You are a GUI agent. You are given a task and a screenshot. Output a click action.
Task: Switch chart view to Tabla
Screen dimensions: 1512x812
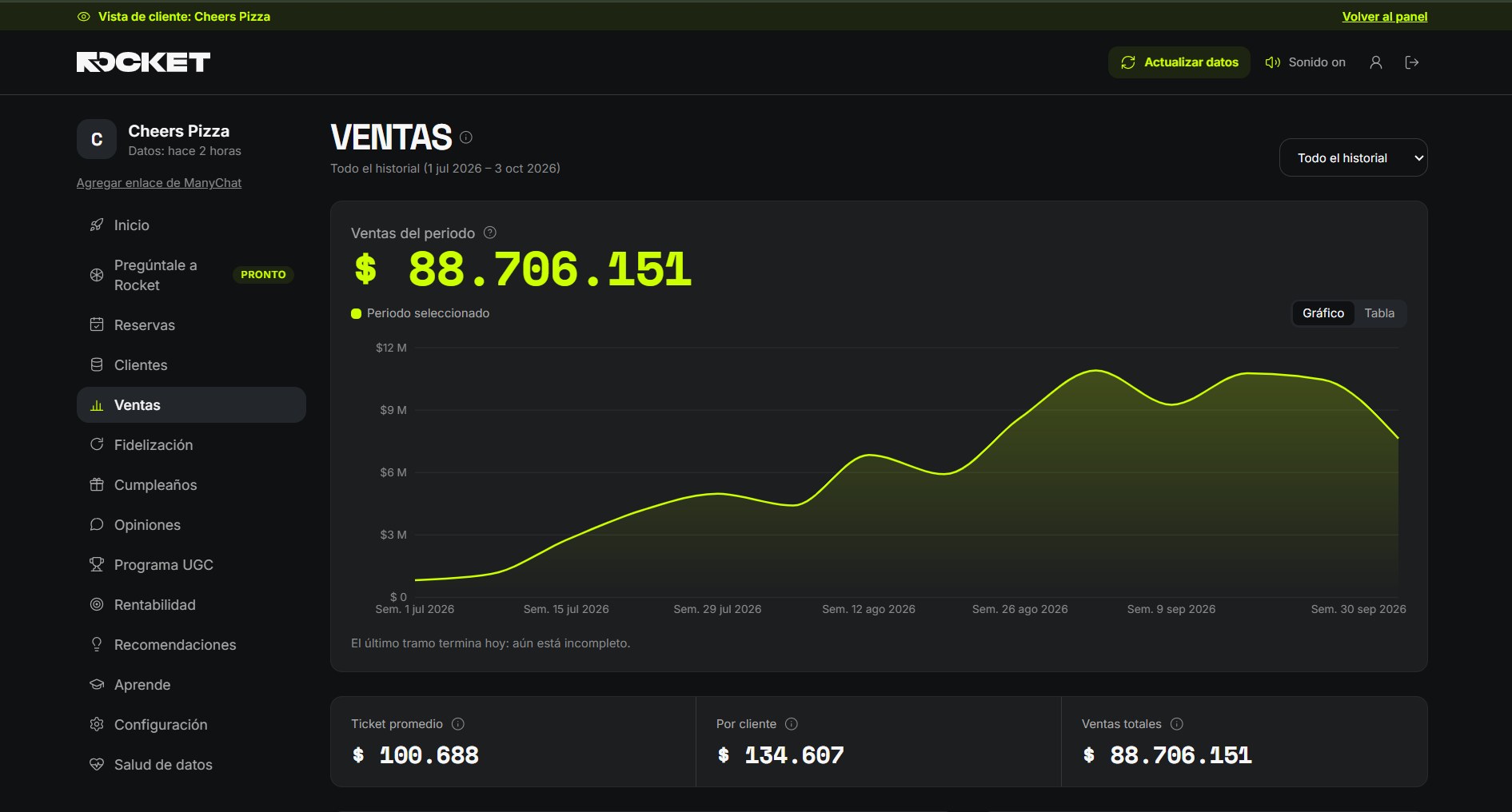[x=1379, y=313]
